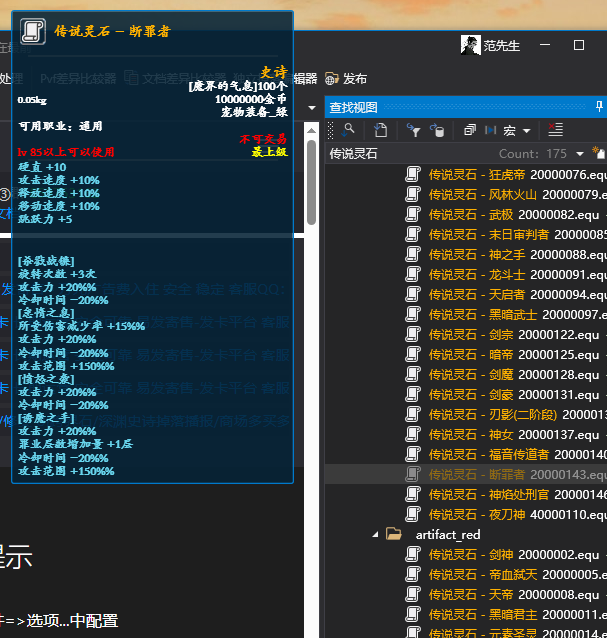Click the document icon with arrow in toolbar
This screenshot has height=638, width=607.
click(381, 130)
